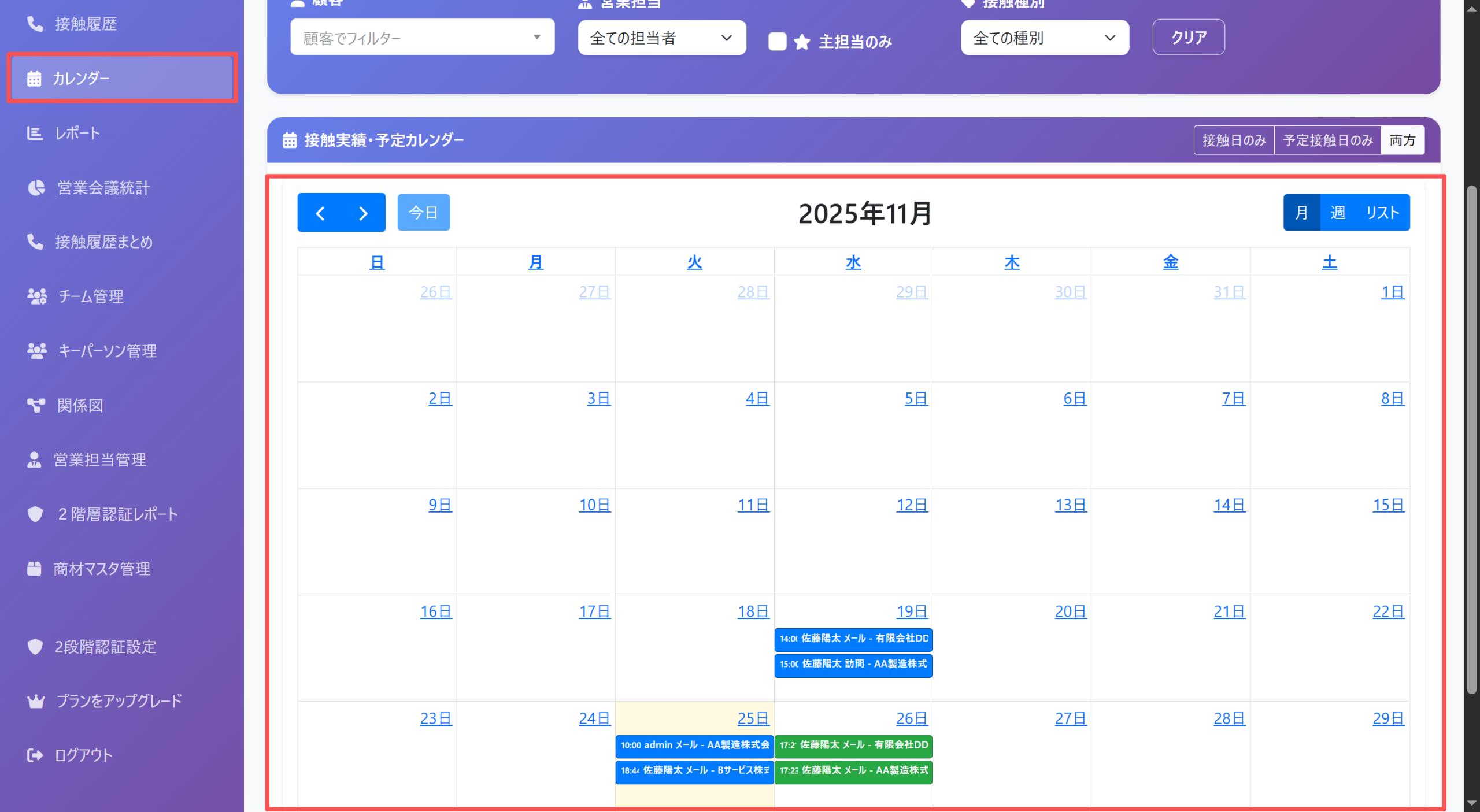Click the shield icon for 2段階認証設定
Screen dimensions: 1480x812
point(35,646)
